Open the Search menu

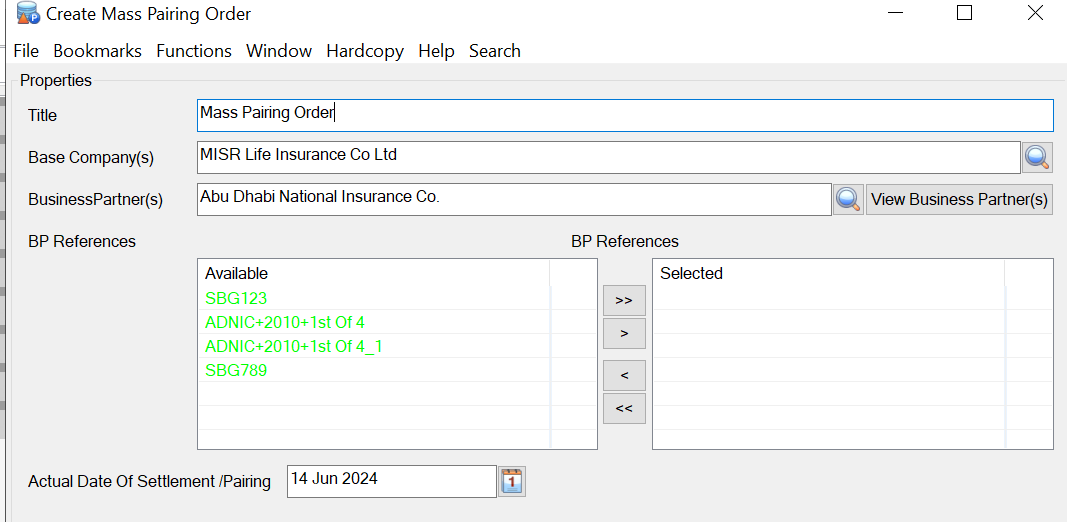(495, 51)
